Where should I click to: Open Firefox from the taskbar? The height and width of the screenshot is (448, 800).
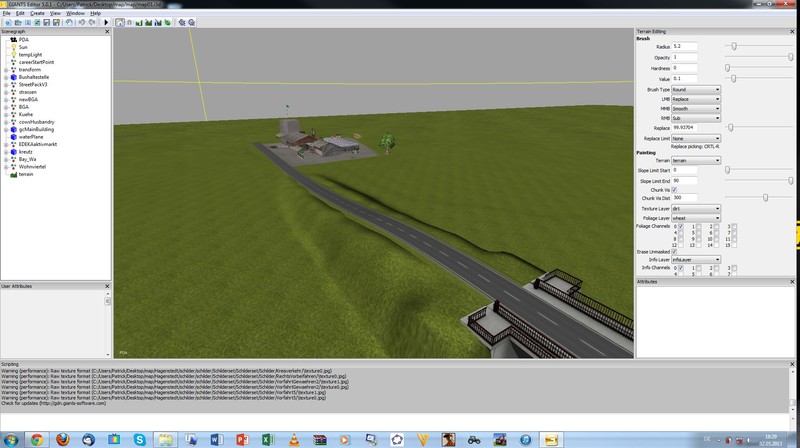pos(62,439)
